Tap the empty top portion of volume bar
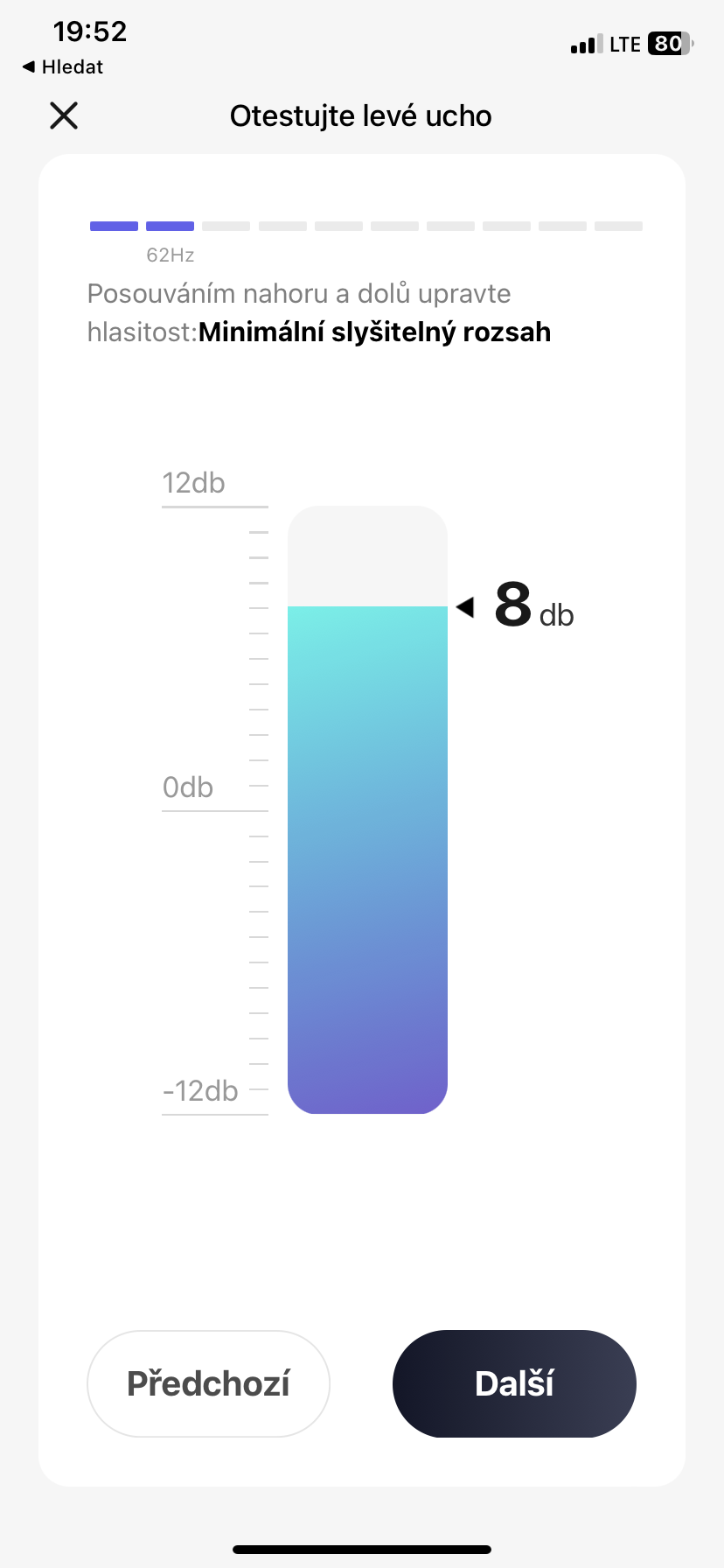Viewport: 724px width, 1568px height. [x=367, y=556]
